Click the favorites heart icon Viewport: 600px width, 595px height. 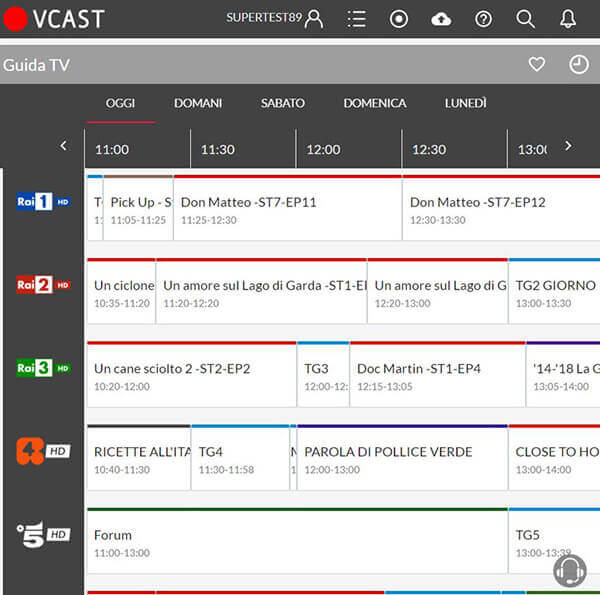(x=537, y=64)
